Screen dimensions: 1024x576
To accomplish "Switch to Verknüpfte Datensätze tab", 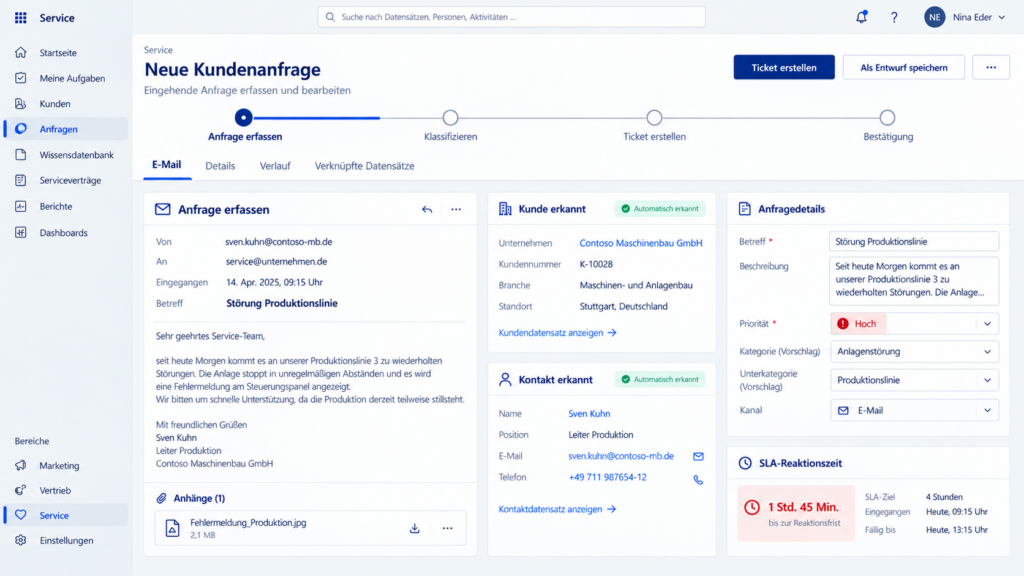I will pyautogui.click(x=364, y=166).
